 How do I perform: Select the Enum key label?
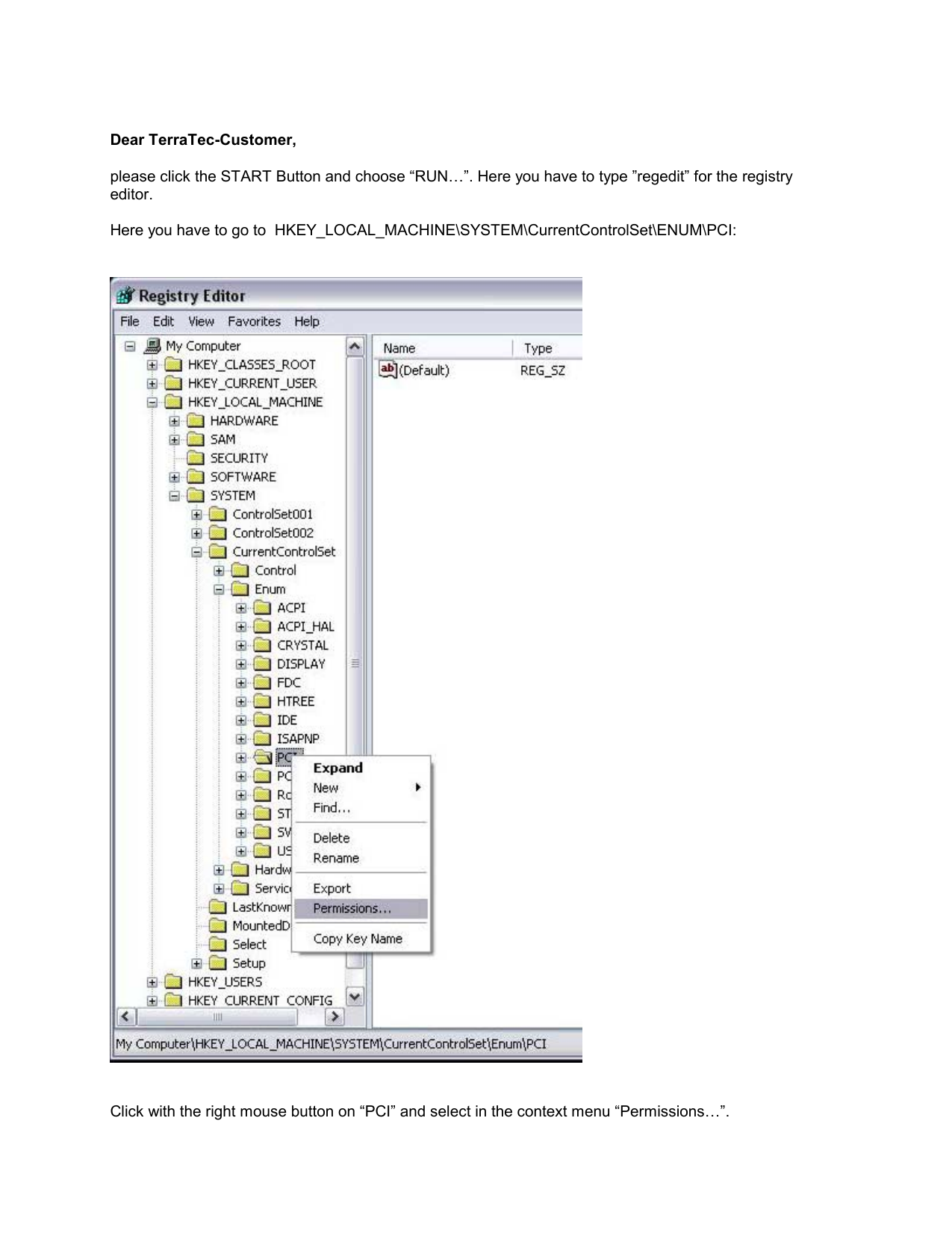click(x=270, y=589)
